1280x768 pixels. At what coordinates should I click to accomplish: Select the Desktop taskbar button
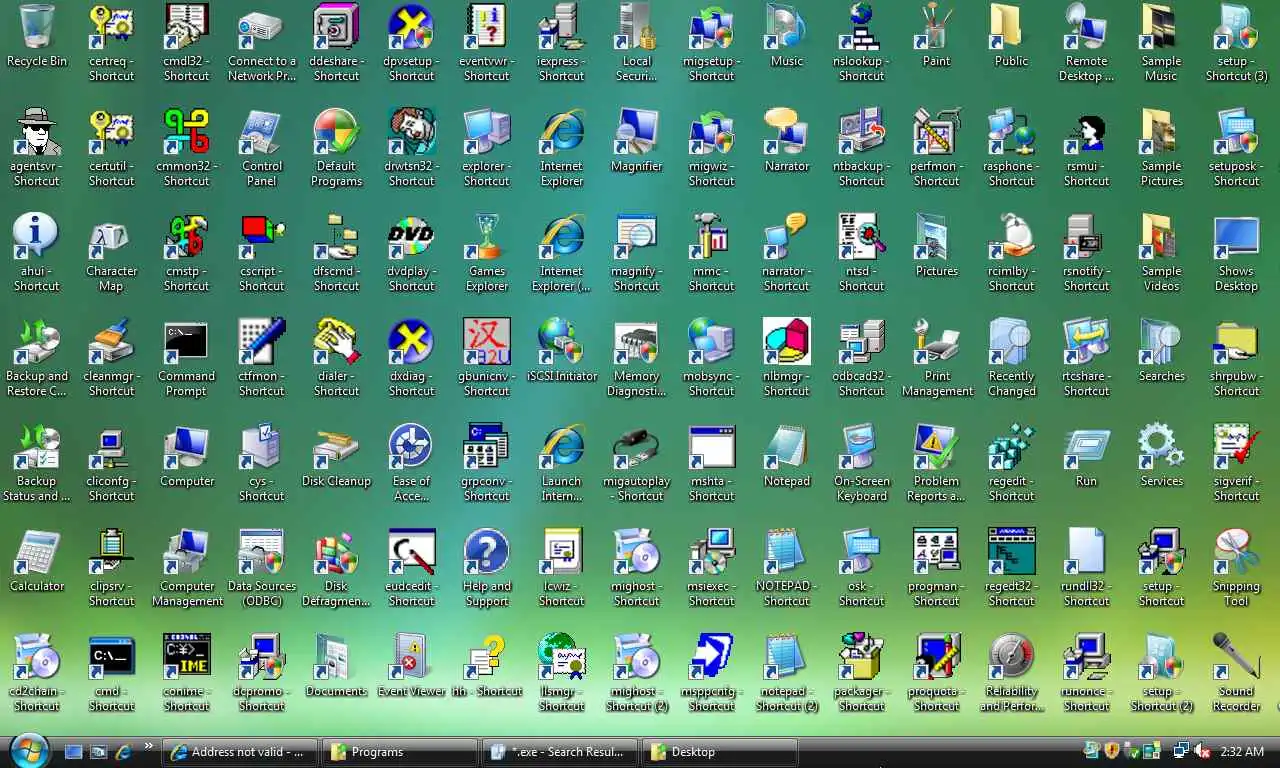point(721,752)
